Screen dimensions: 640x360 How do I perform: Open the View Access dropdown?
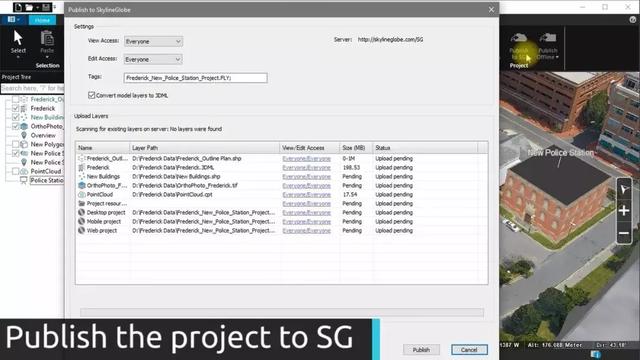(153, 41)
